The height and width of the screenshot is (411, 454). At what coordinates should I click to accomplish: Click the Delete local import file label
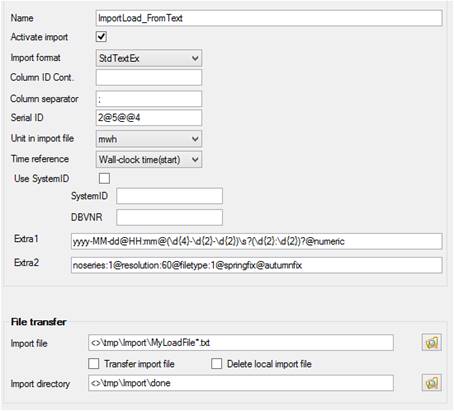pyautogui.click(x=269, y=364)
